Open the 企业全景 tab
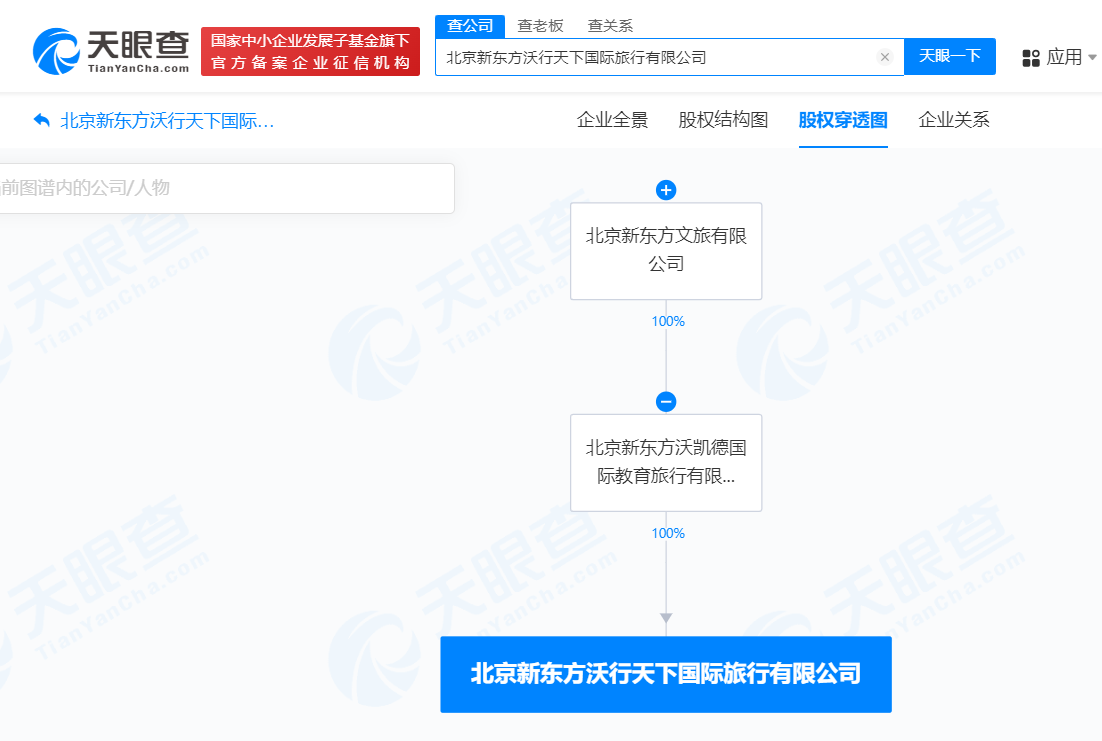This screenshot has height=741, width=1102. coord(612,119)
